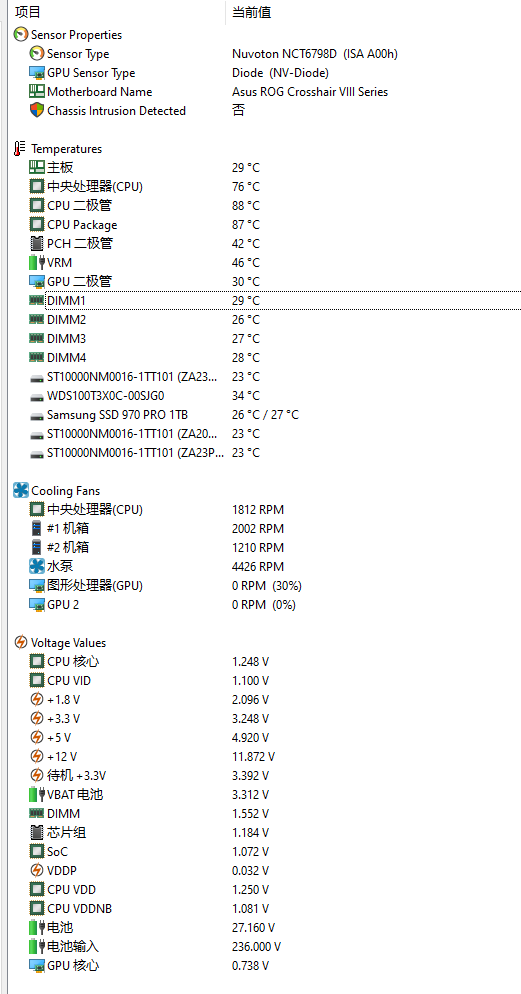Click the GPU Sensor Type monitor icon
Screen dimensions: 521x994
click(37, 73)
